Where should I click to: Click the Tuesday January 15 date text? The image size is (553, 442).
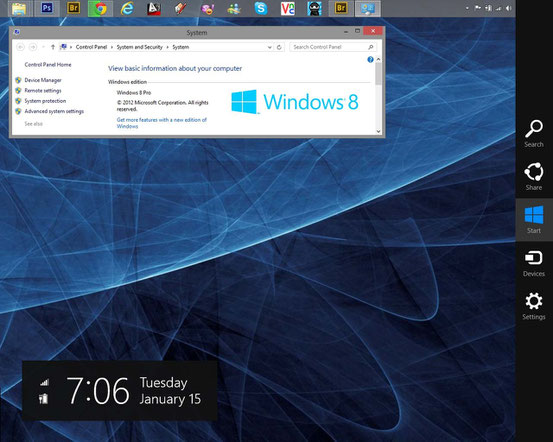point(170,391)
